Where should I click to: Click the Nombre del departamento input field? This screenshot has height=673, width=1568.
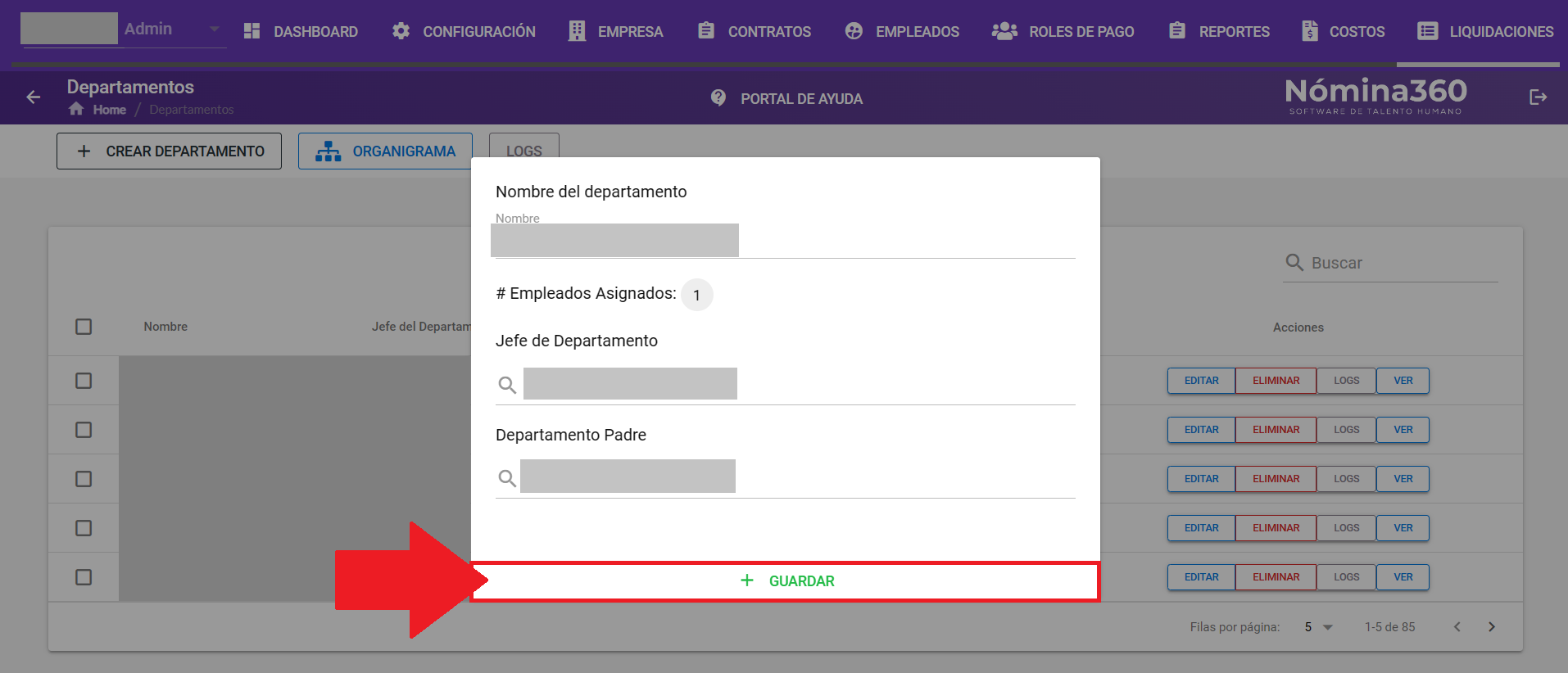785,240
